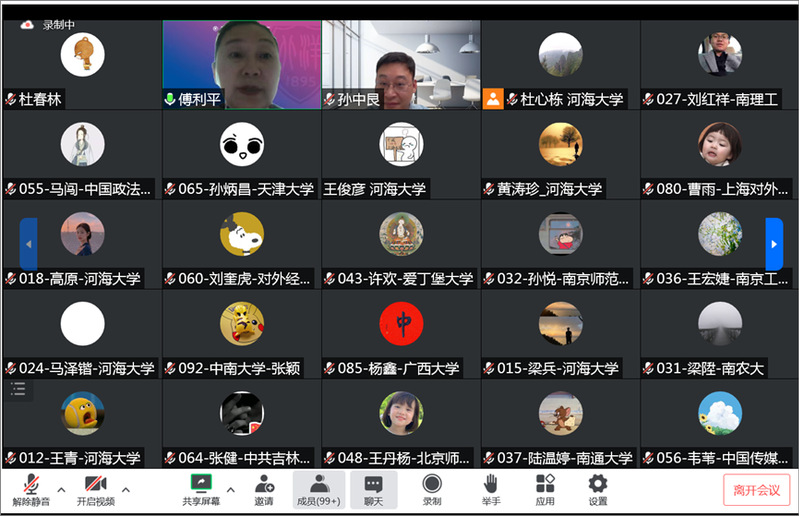Click the 解除静音 microphone icon
Screen dimensions: 799x516
click(31, 484)
